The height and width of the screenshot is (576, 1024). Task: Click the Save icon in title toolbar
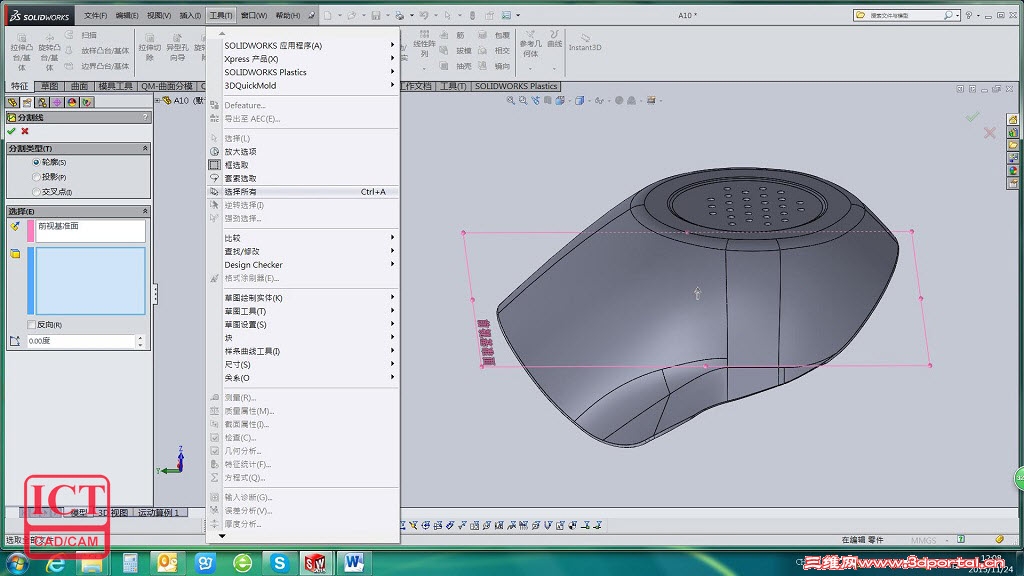click(x=376, y=15)
